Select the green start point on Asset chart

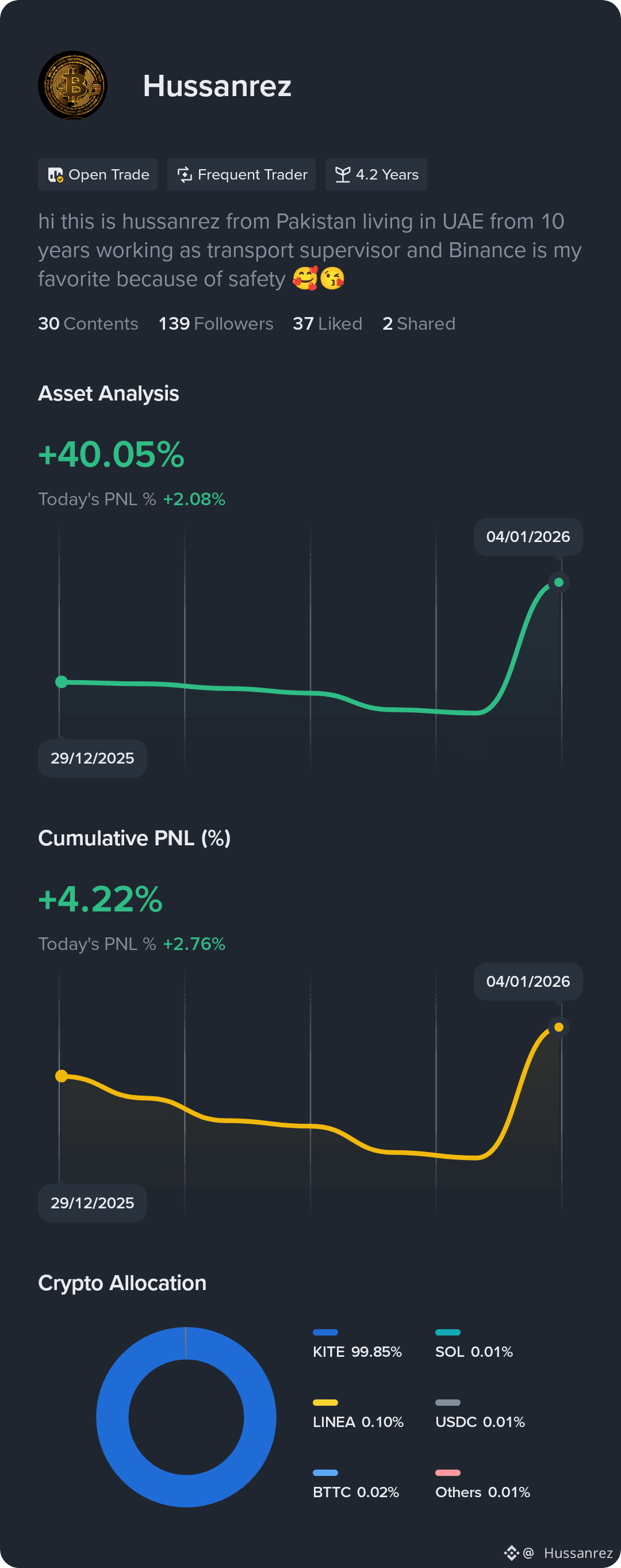point(62,682)
